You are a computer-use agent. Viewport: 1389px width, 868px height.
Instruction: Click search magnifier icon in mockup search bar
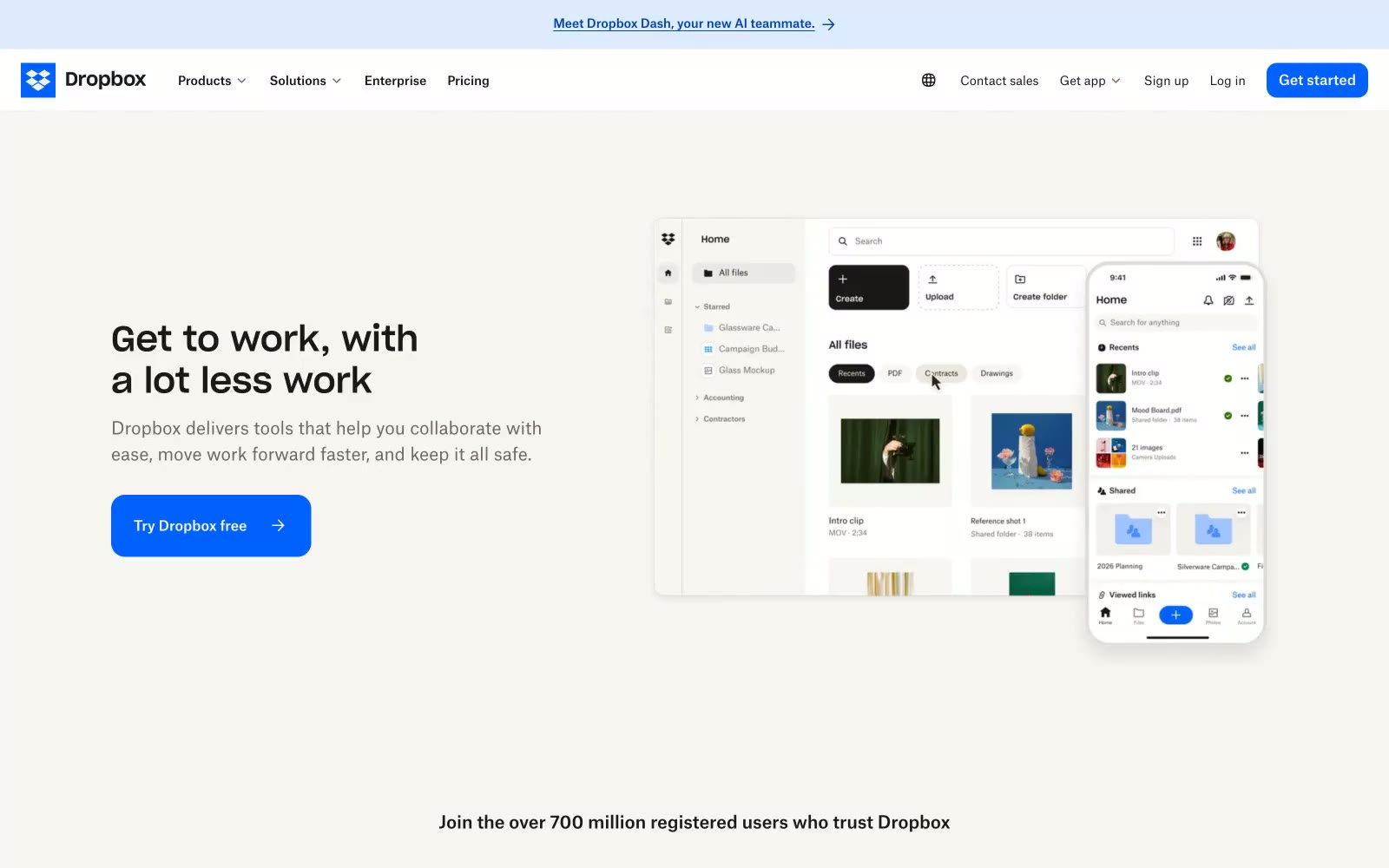(x=842, y=241)
